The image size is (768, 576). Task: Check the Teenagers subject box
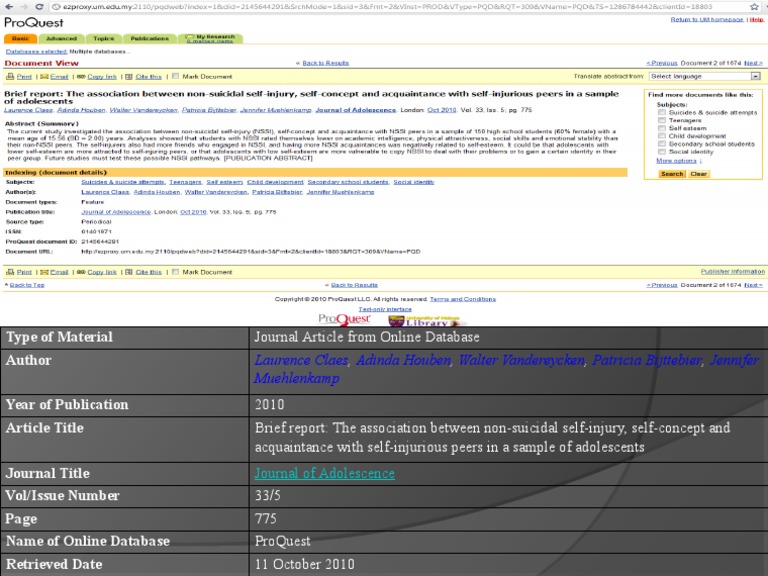[662, 120]
